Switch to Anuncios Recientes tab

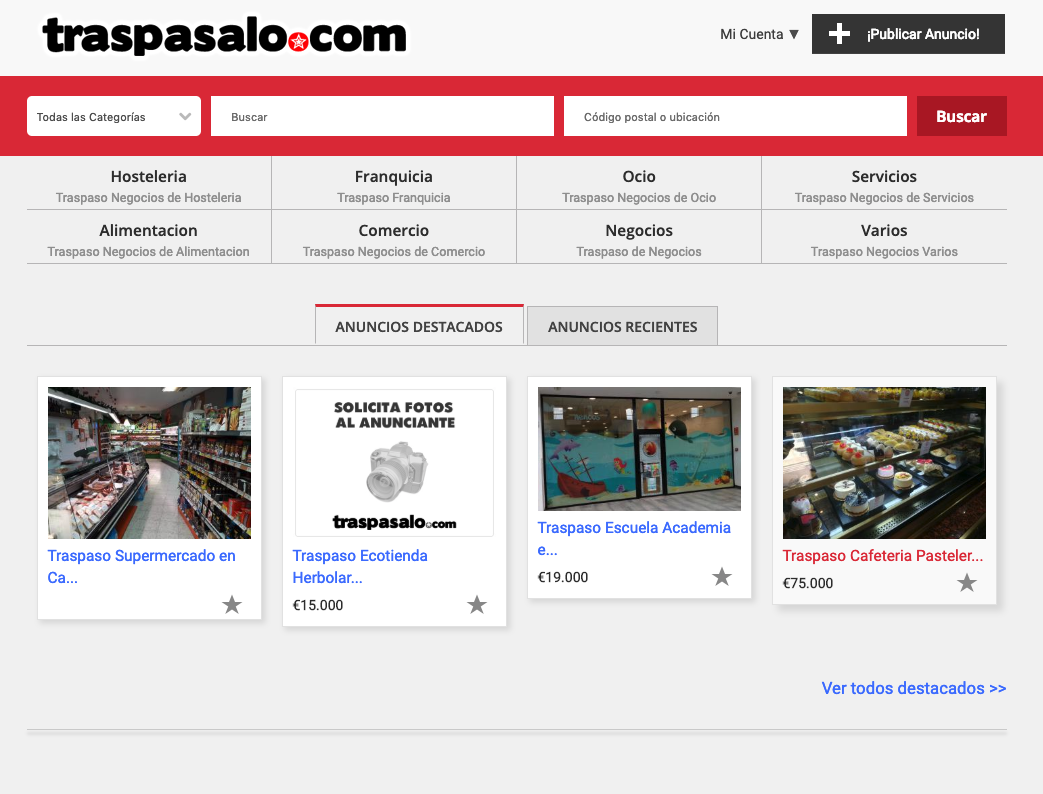pyautogui.click(x=623, y=326)
